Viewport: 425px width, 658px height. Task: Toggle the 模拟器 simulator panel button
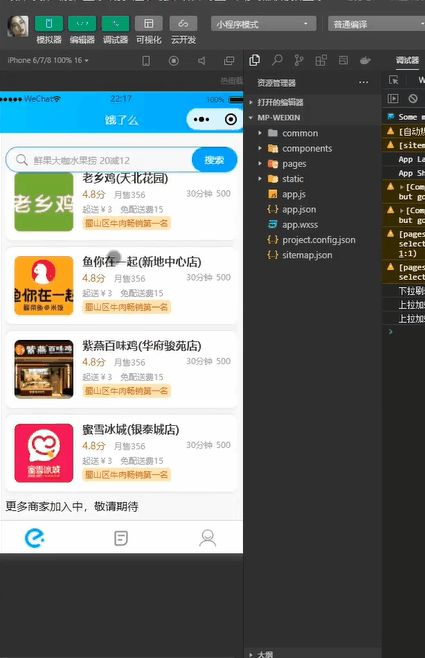point(49,24)
